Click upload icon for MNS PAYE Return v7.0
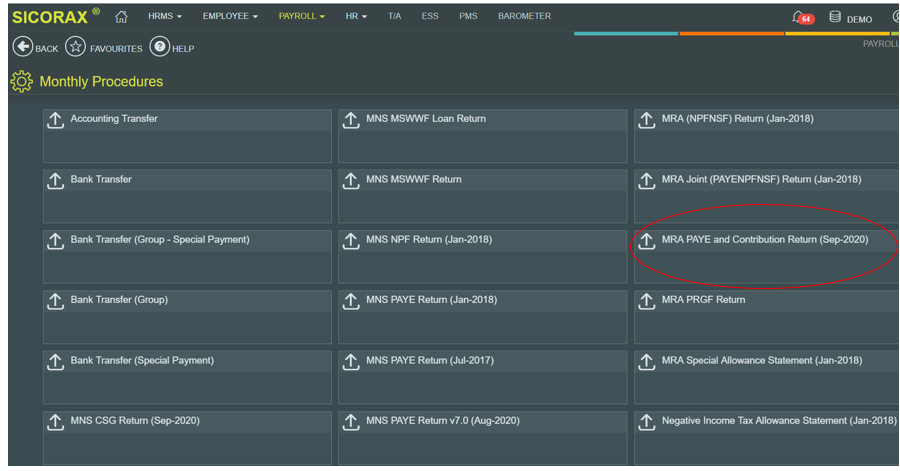 click(x=351, y=422)
